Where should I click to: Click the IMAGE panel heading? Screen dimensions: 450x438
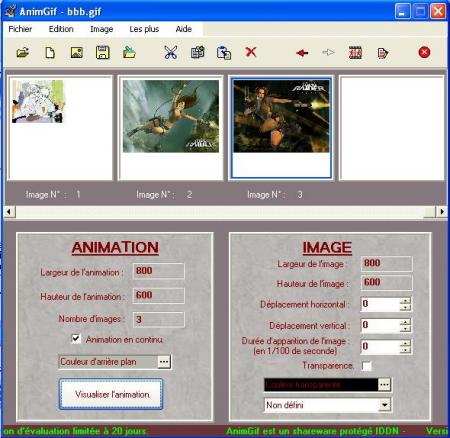tap(327, 248)
